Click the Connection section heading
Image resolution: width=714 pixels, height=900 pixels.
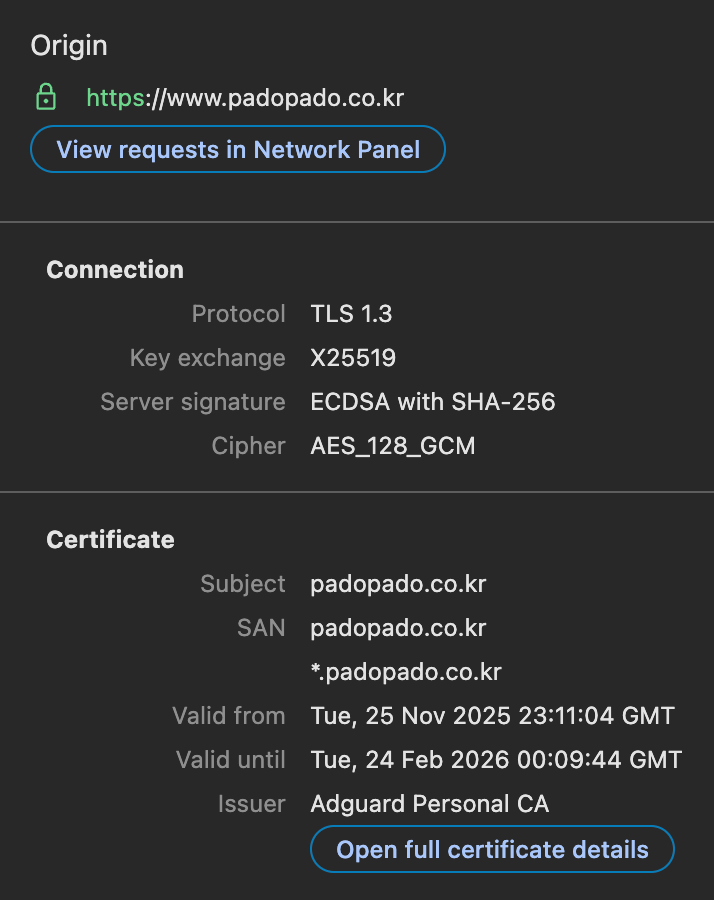(x=115, y=270)
